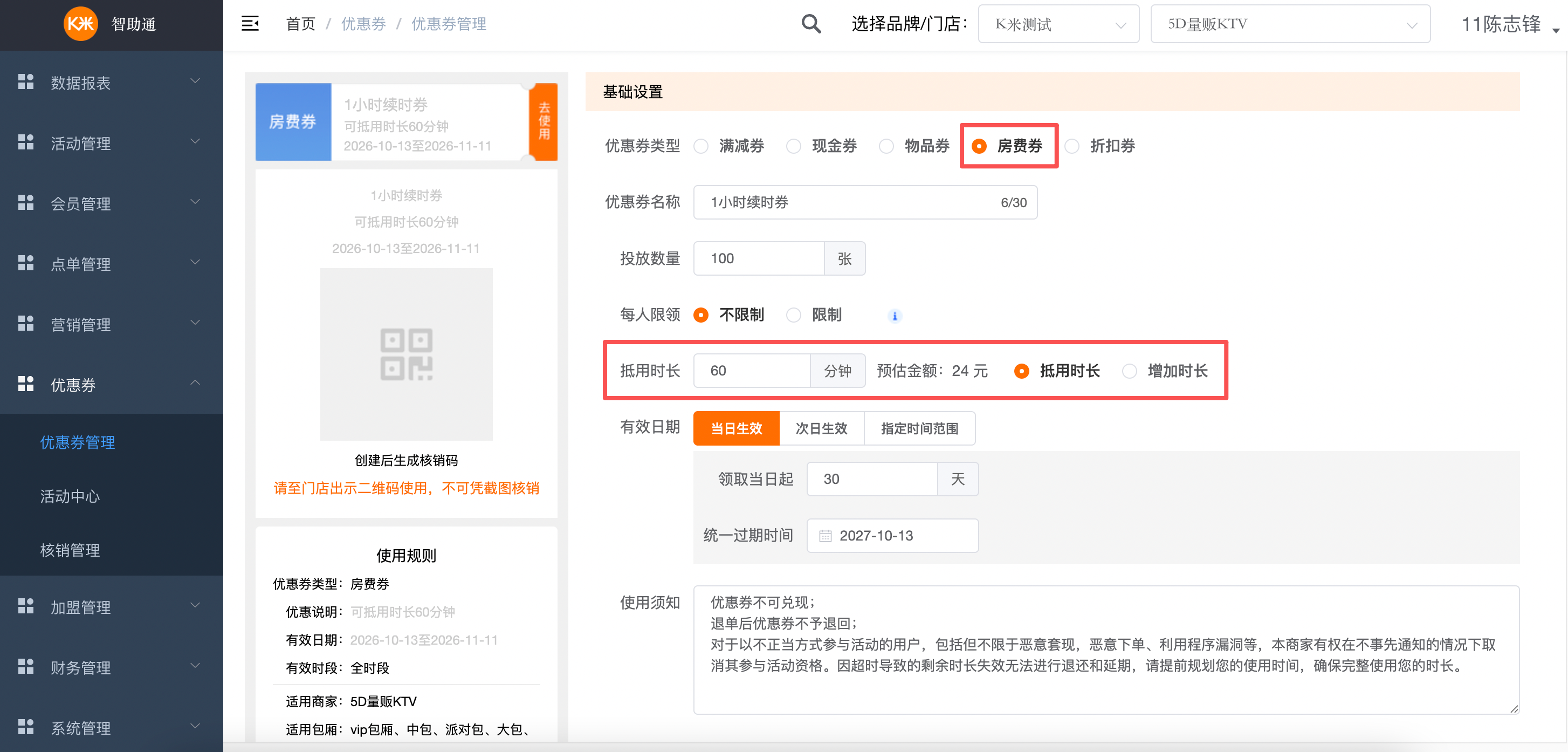
Task: Click the 活动管理 grid icon
Action: (x=25, y=142)
